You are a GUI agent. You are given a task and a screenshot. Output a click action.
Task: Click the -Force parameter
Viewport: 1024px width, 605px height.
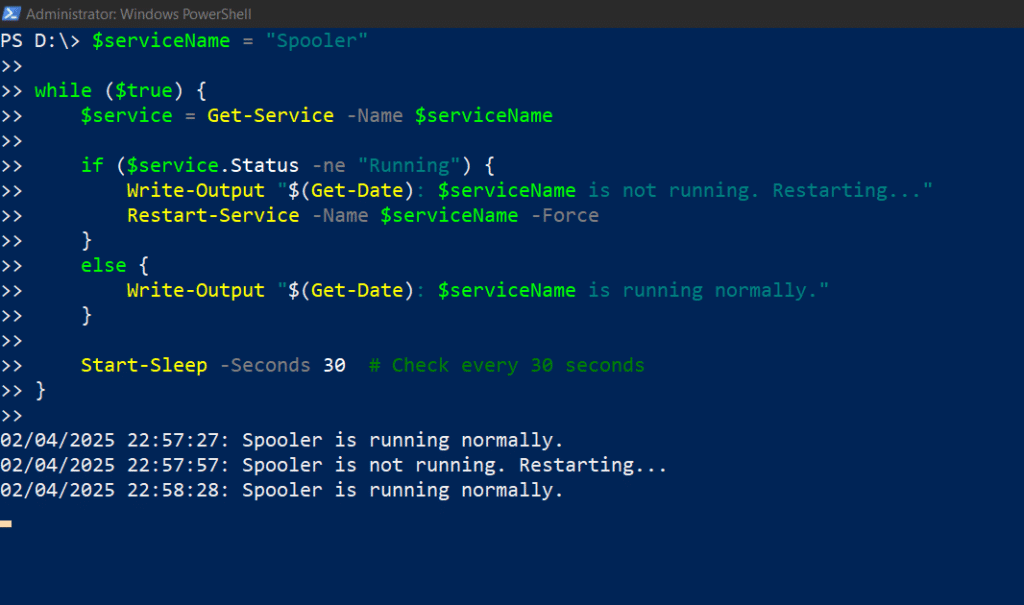coord(565,216)
